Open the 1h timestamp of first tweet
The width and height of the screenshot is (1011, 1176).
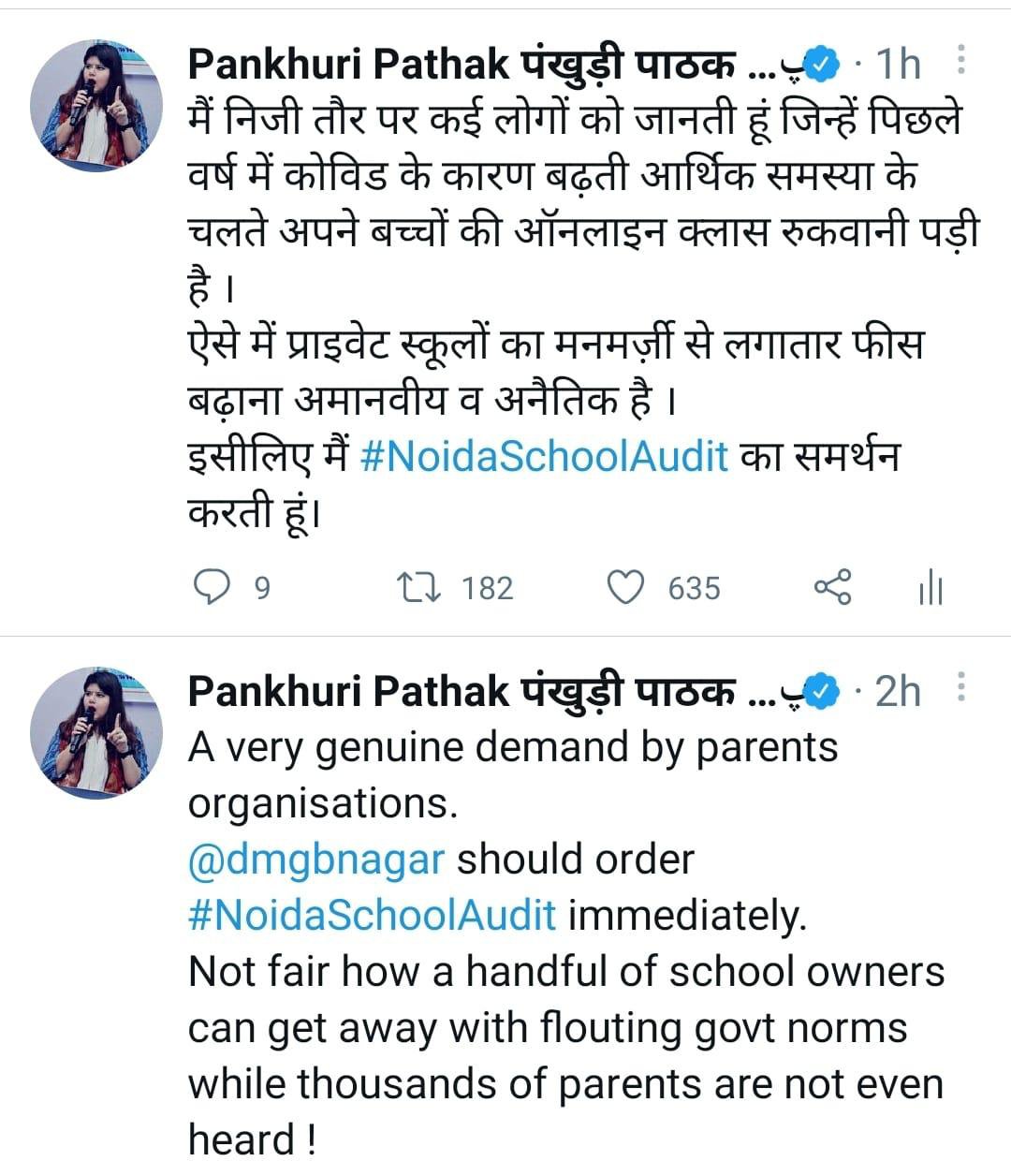[898, 65]
